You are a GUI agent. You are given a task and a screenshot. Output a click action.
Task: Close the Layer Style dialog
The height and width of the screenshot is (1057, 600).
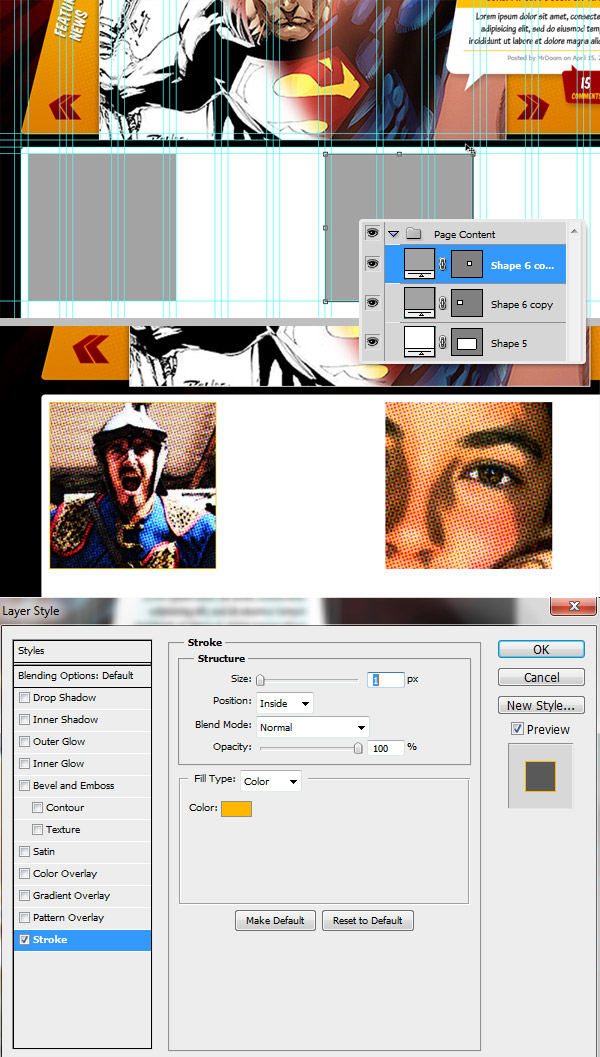[x=574, y=606]
